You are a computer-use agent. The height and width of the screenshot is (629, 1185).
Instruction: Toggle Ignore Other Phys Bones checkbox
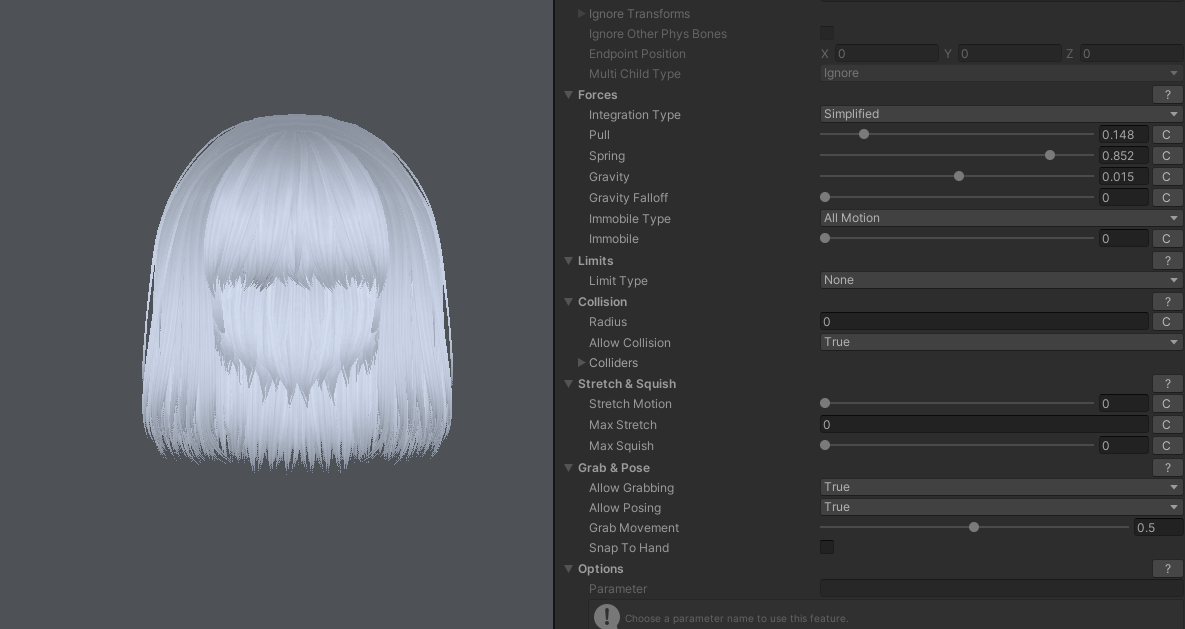click(827, 33)
